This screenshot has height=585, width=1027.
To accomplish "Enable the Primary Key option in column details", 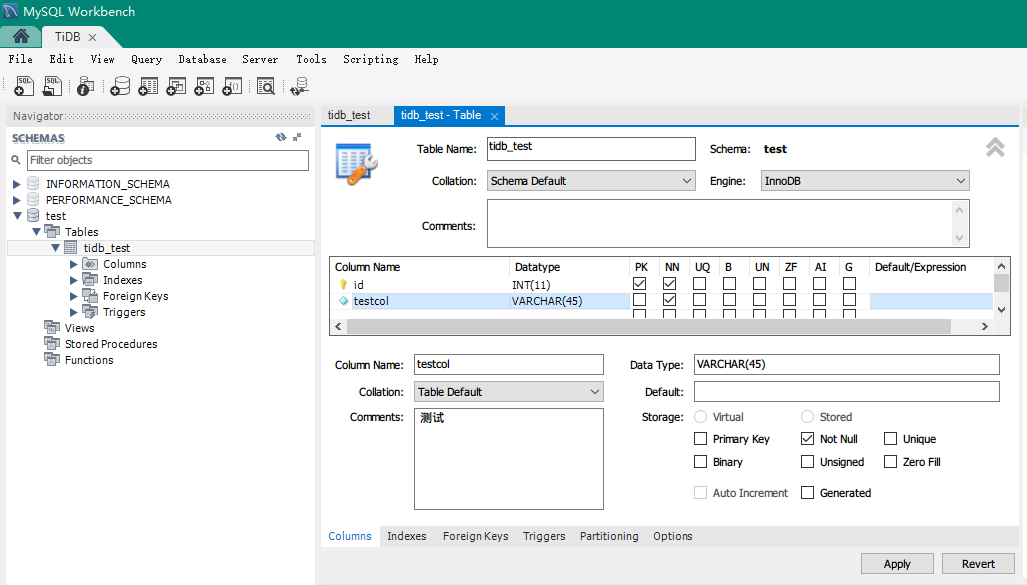I will 701,439.
